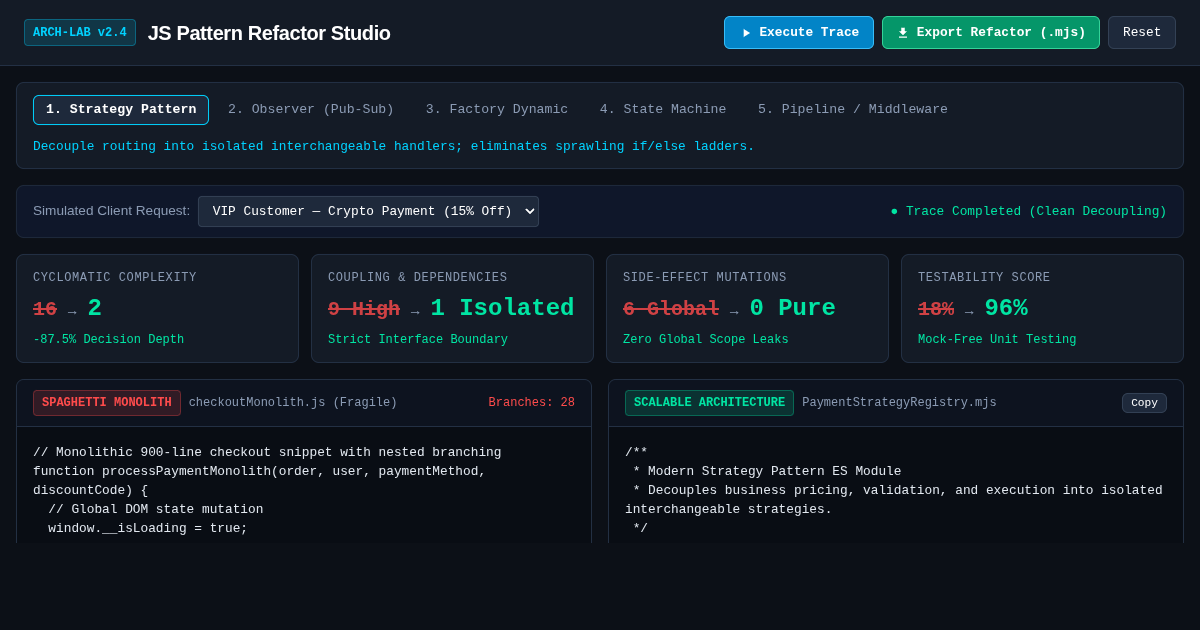Click the Reset button
The height and width of the screenshot is (630, 1200).
point(1142,33)
